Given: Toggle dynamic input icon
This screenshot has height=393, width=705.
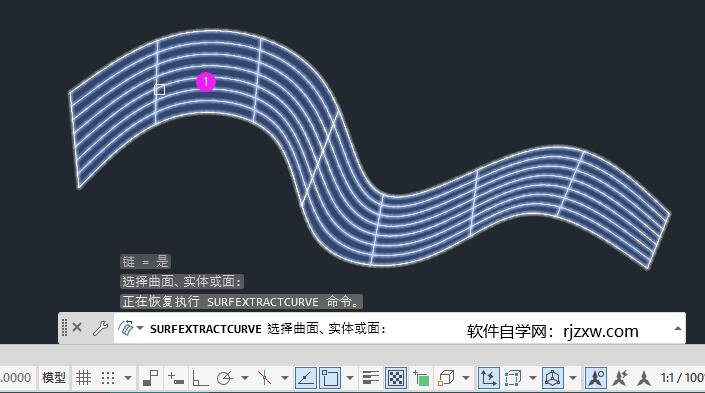Looking at the screenshot, I should click(x=176, y=378).
